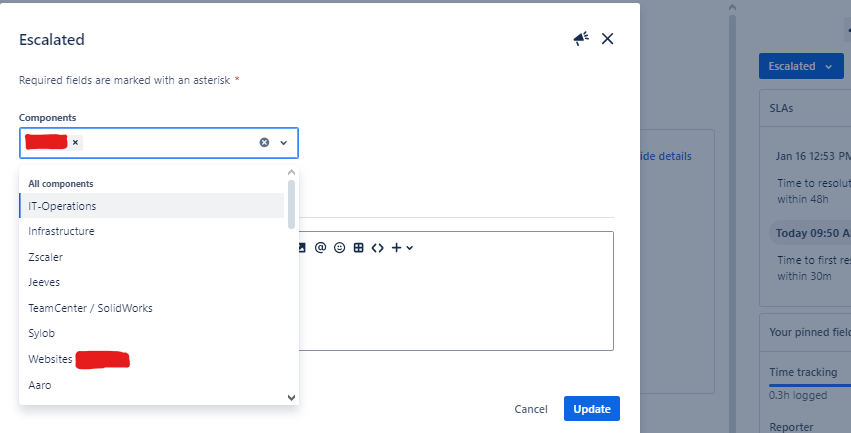Select TeamCenter / SolidWorks option
The width and height of the screenshot is (851, 433).
(151, 308)
